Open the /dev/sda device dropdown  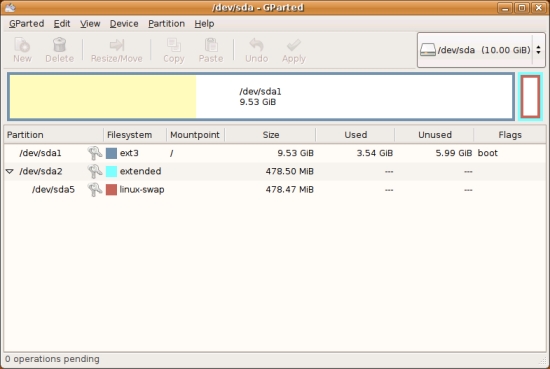coord(481,50)
